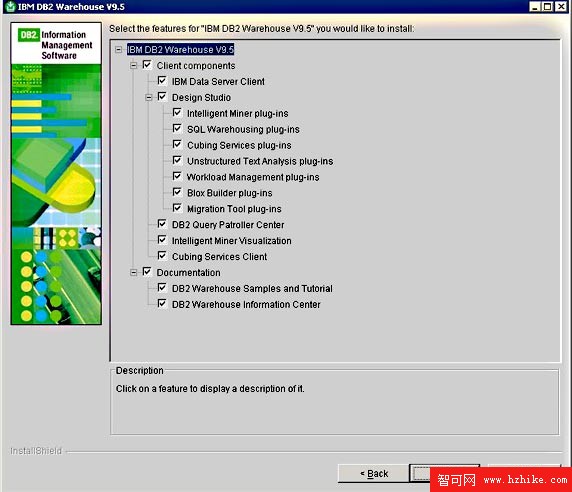Click the installer icon in title bar
Screen dimensions: 572x492
click(11, 7)
